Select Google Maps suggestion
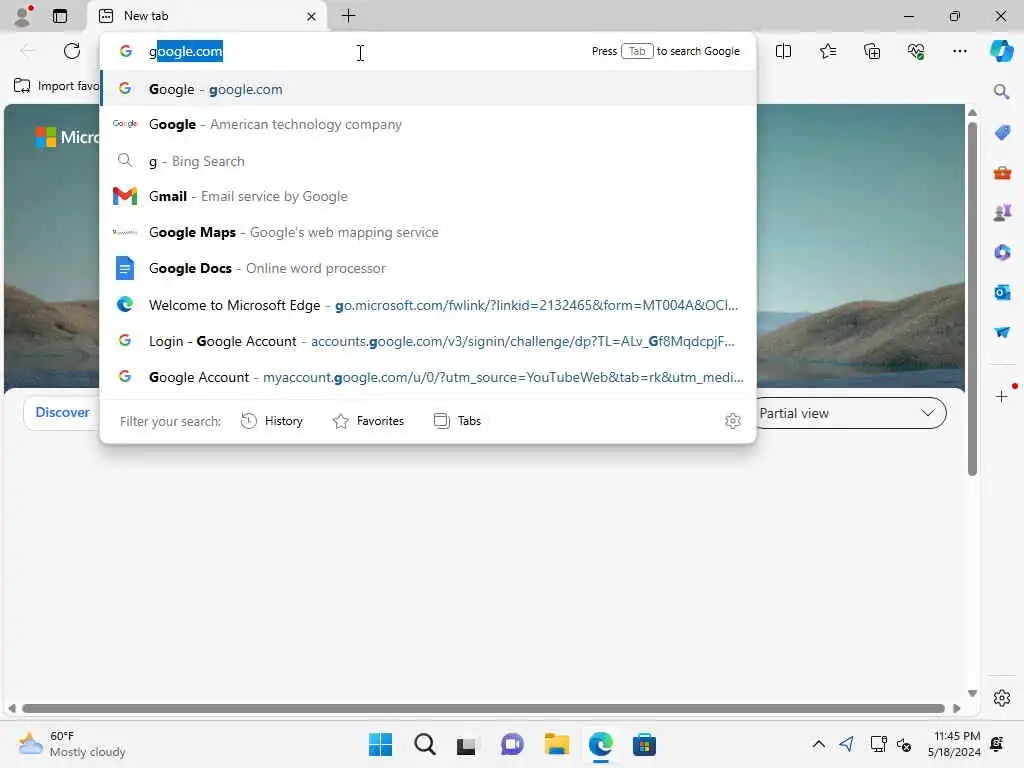Viewport: 1024px width, 768px height. click(x=428, y=232)
